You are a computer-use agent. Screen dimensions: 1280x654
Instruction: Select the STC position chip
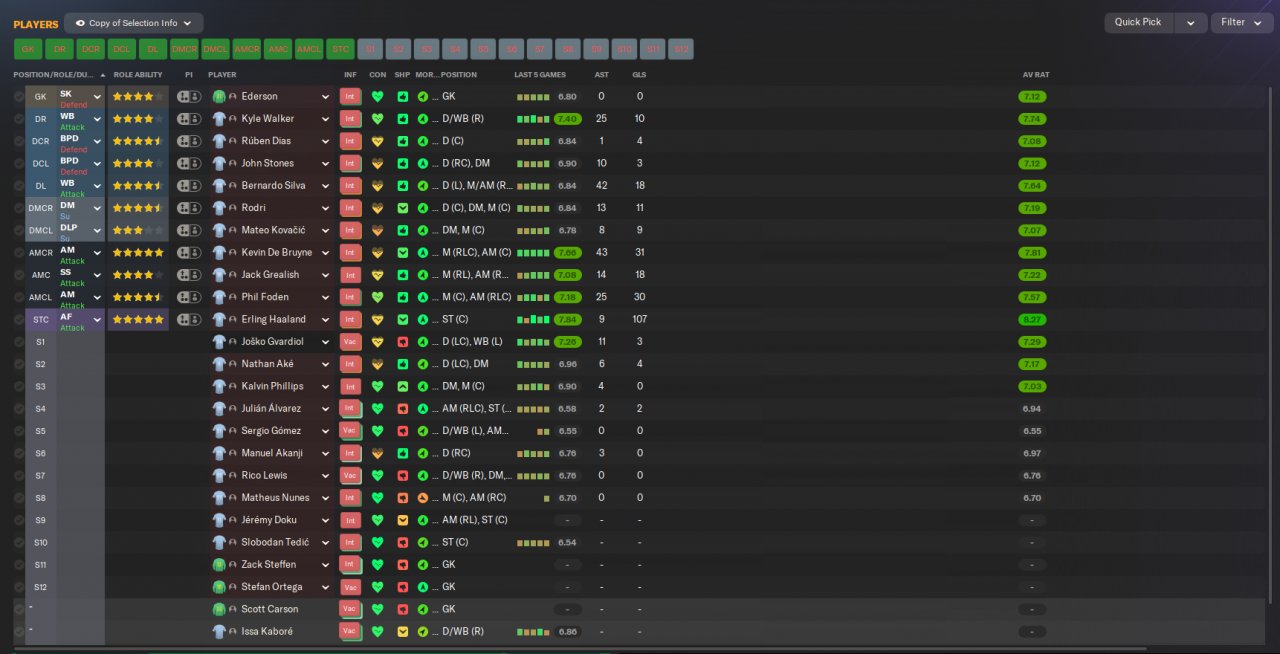(340, 49)
